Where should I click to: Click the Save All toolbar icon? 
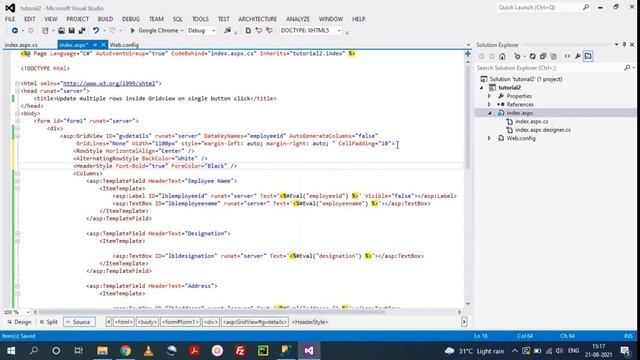pyautogui.click(x=82, y=31)
